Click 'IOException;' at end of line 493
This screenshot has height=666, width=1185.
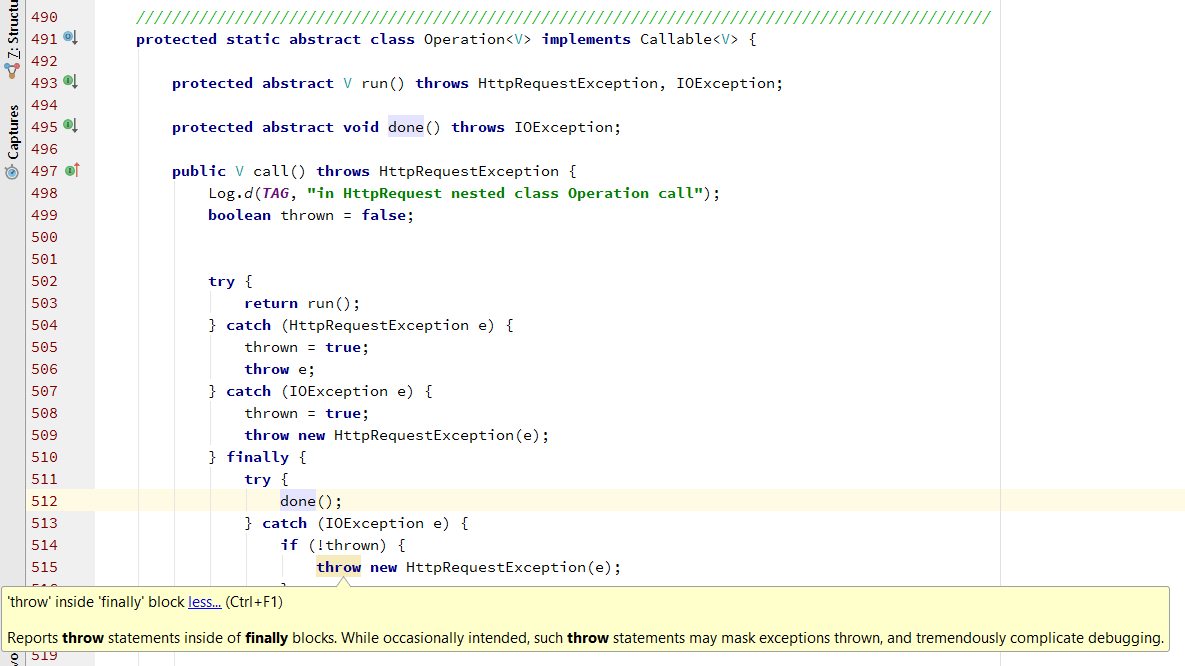point(729,83)
